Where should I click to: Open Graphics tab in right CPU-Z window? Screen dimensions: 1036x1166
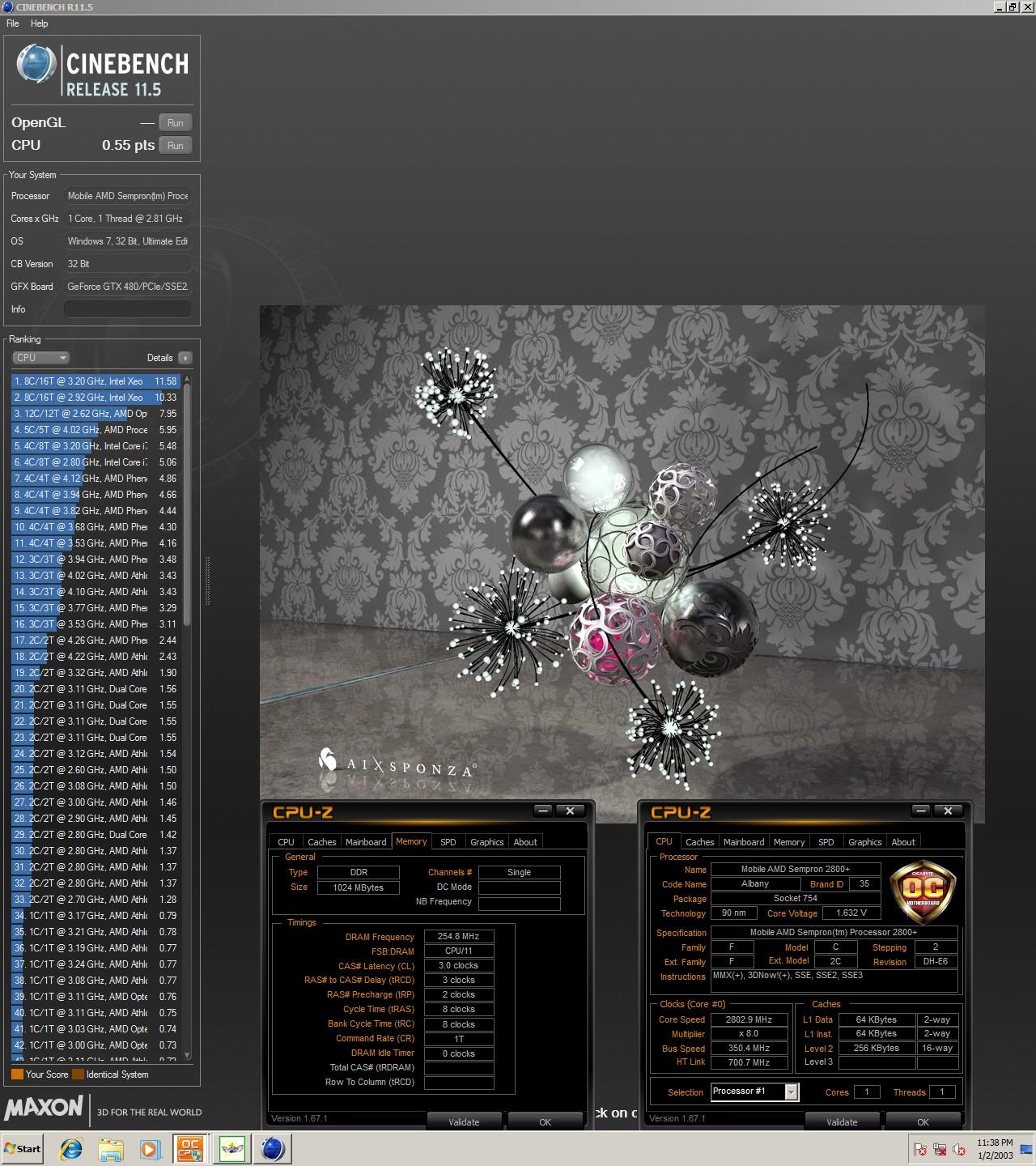[x=865, y=842]
